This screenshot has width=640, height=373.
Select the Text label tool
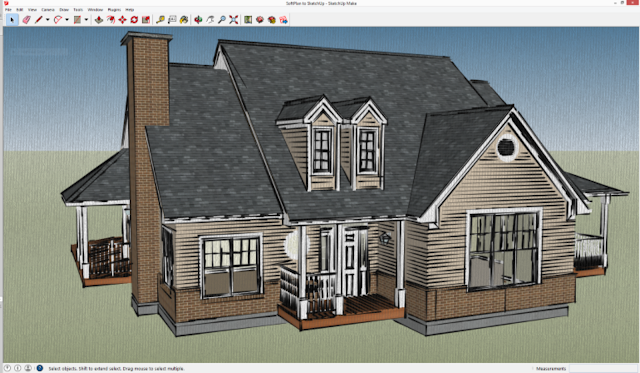point(172,20)
